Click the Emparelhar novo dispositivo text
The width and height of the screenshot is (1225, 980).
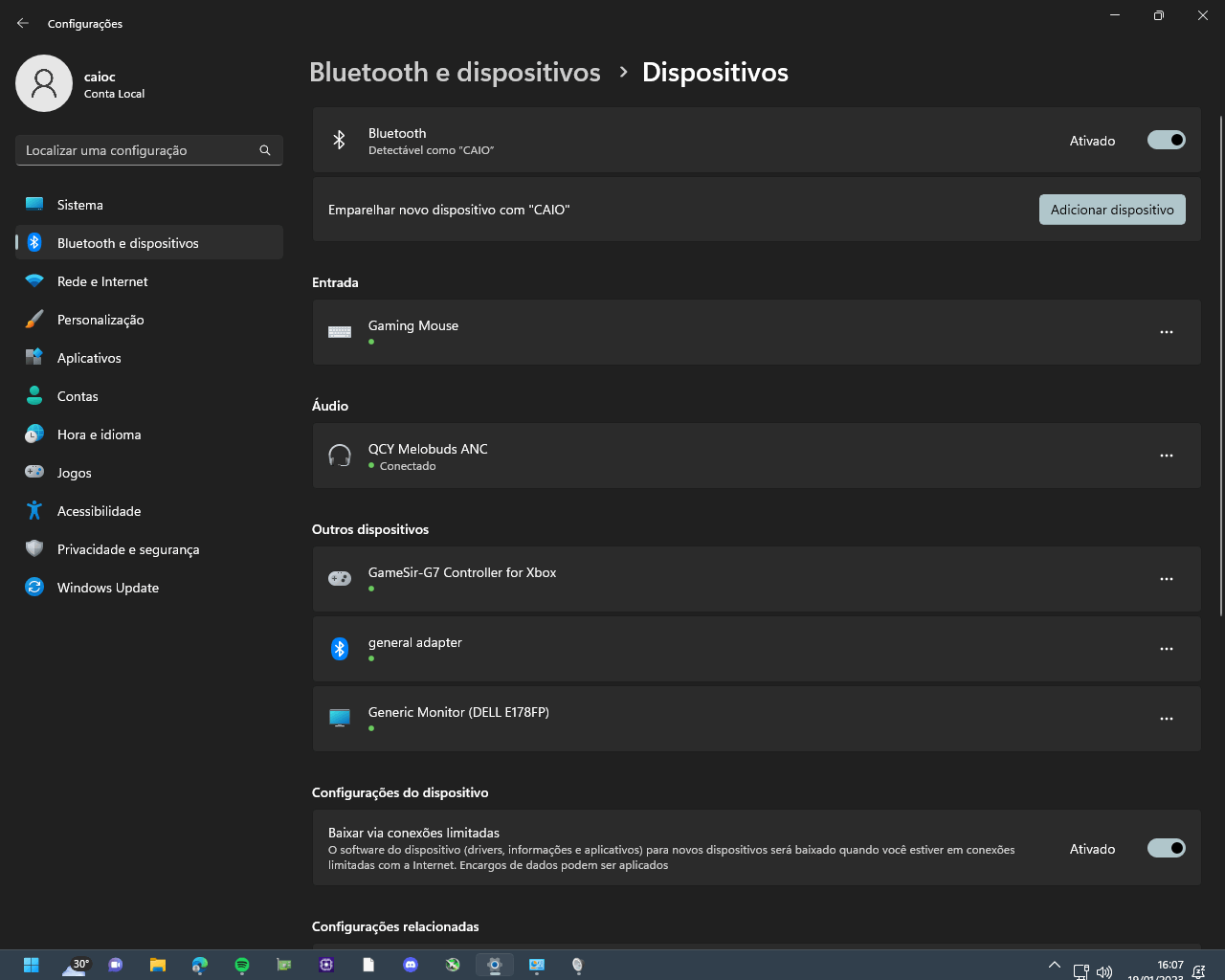pos(449,210)
